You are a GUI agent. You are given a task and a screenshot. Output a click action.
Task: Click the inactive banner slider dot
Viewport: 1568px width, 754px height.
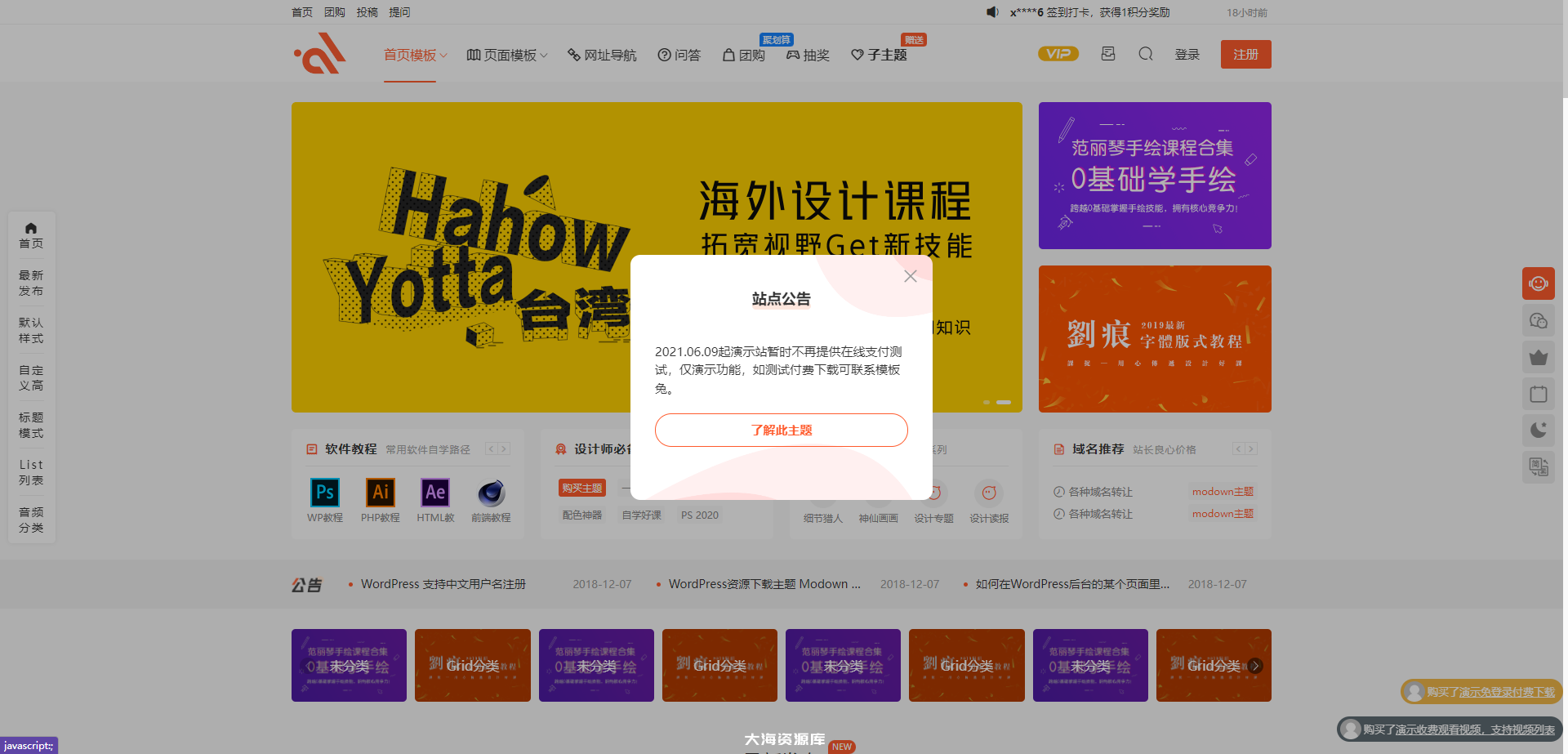tap(987, 402)
